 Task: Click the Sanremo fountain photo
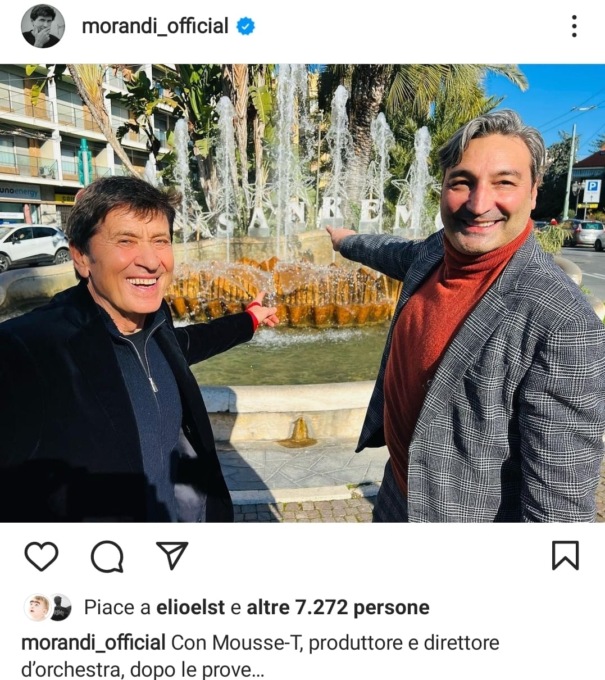pos(302,293)
